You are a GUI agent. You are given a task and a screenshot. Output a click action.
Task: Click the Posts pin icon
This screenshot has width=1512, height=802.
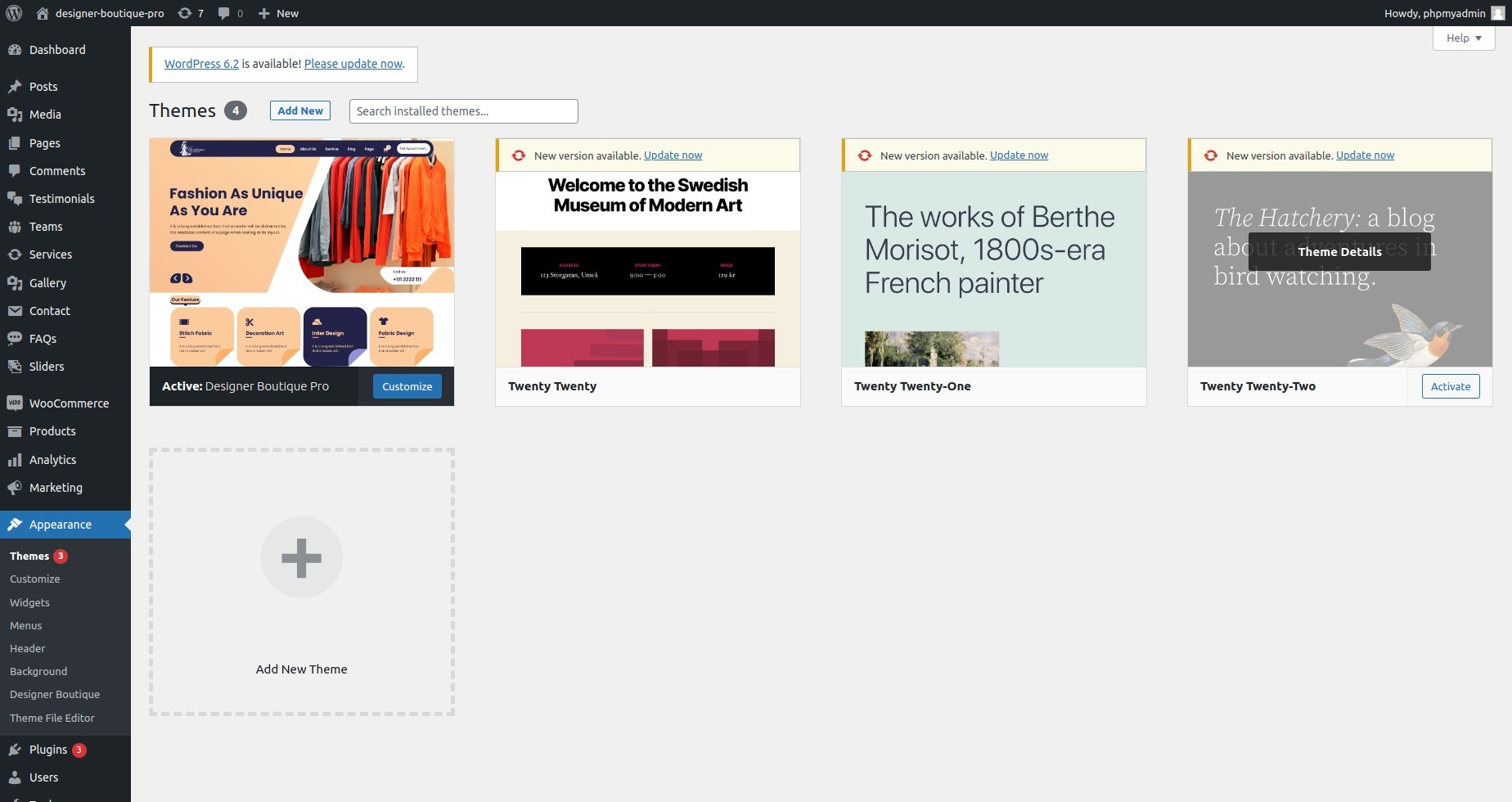click(15, 87)
